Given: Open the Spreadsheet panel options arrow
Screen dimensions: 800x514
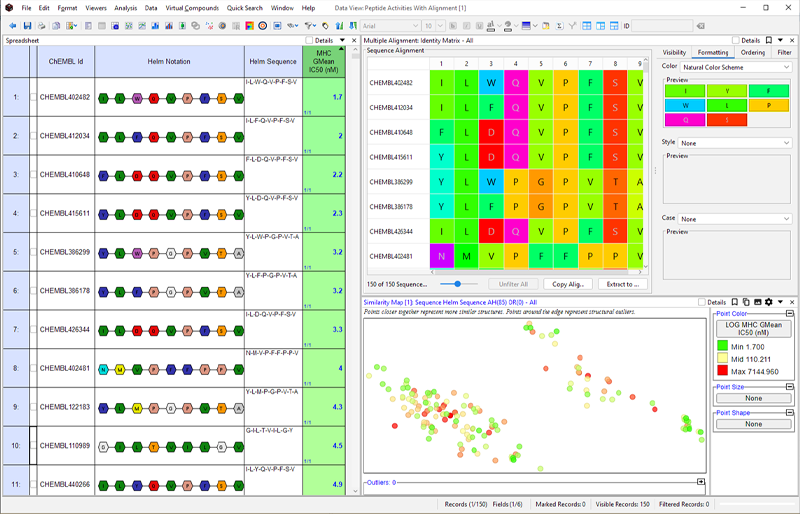Looking at the screenshot, I should coord(342,40).
